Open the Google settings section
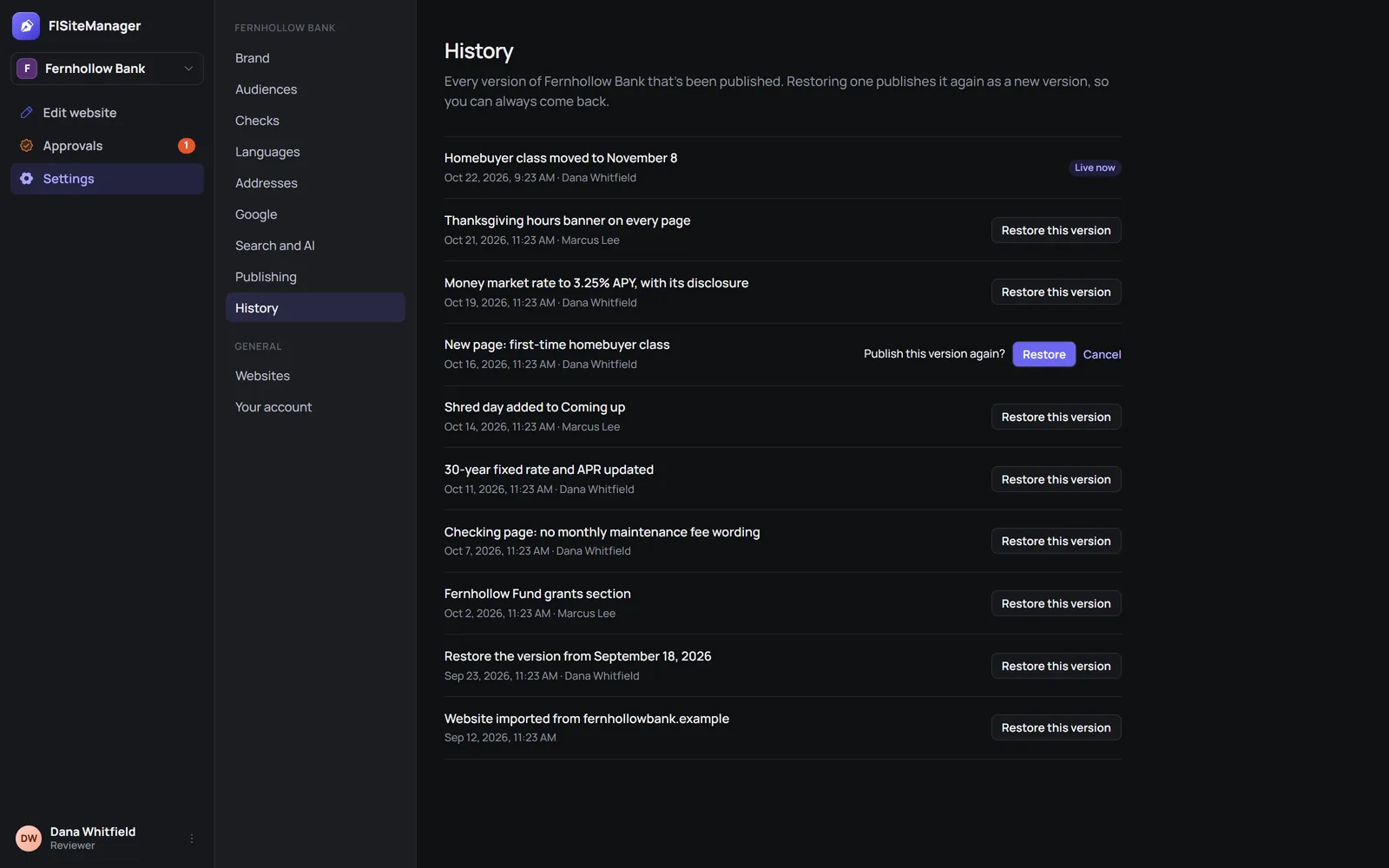 pos(315,214)
